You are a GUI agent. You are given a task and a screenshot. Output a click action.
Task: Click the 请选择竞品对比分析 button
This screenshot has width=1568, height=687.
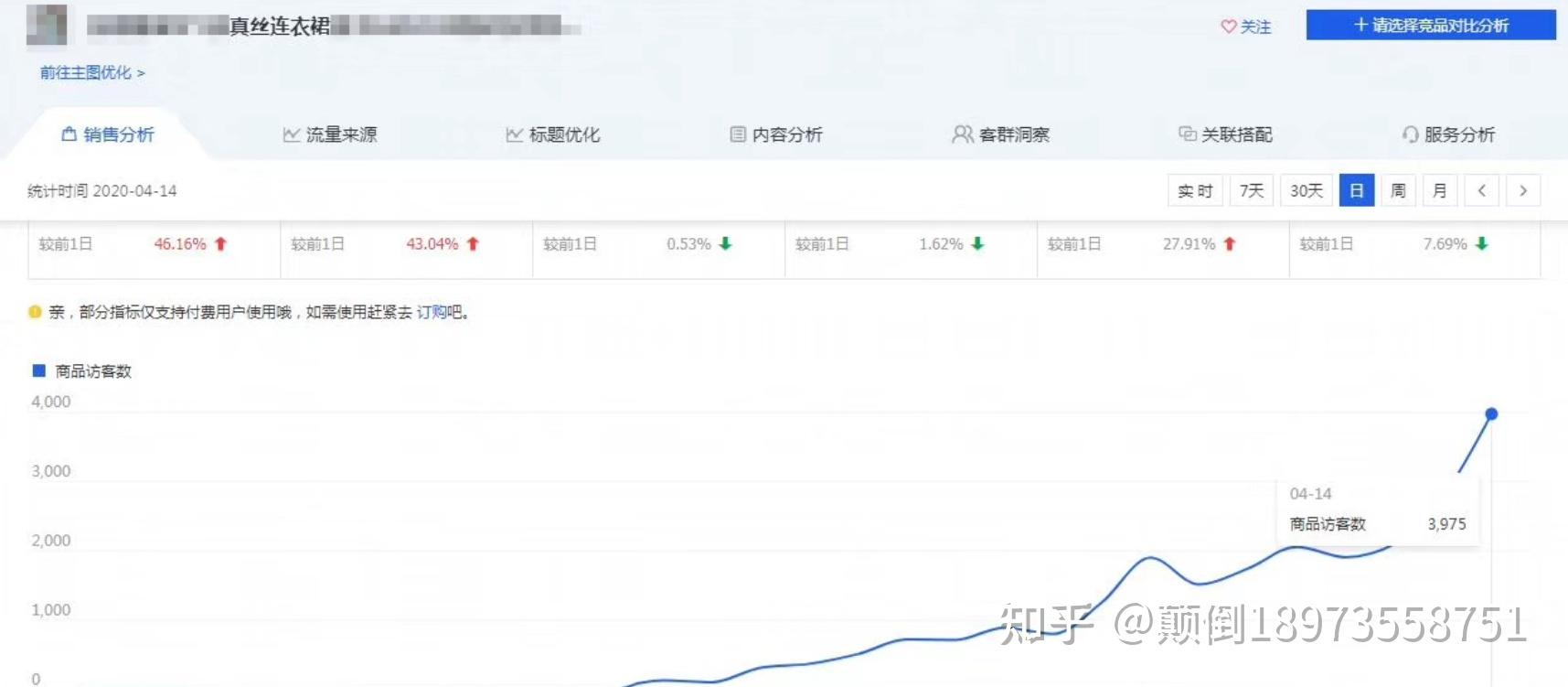click(x=1430, y=25)
